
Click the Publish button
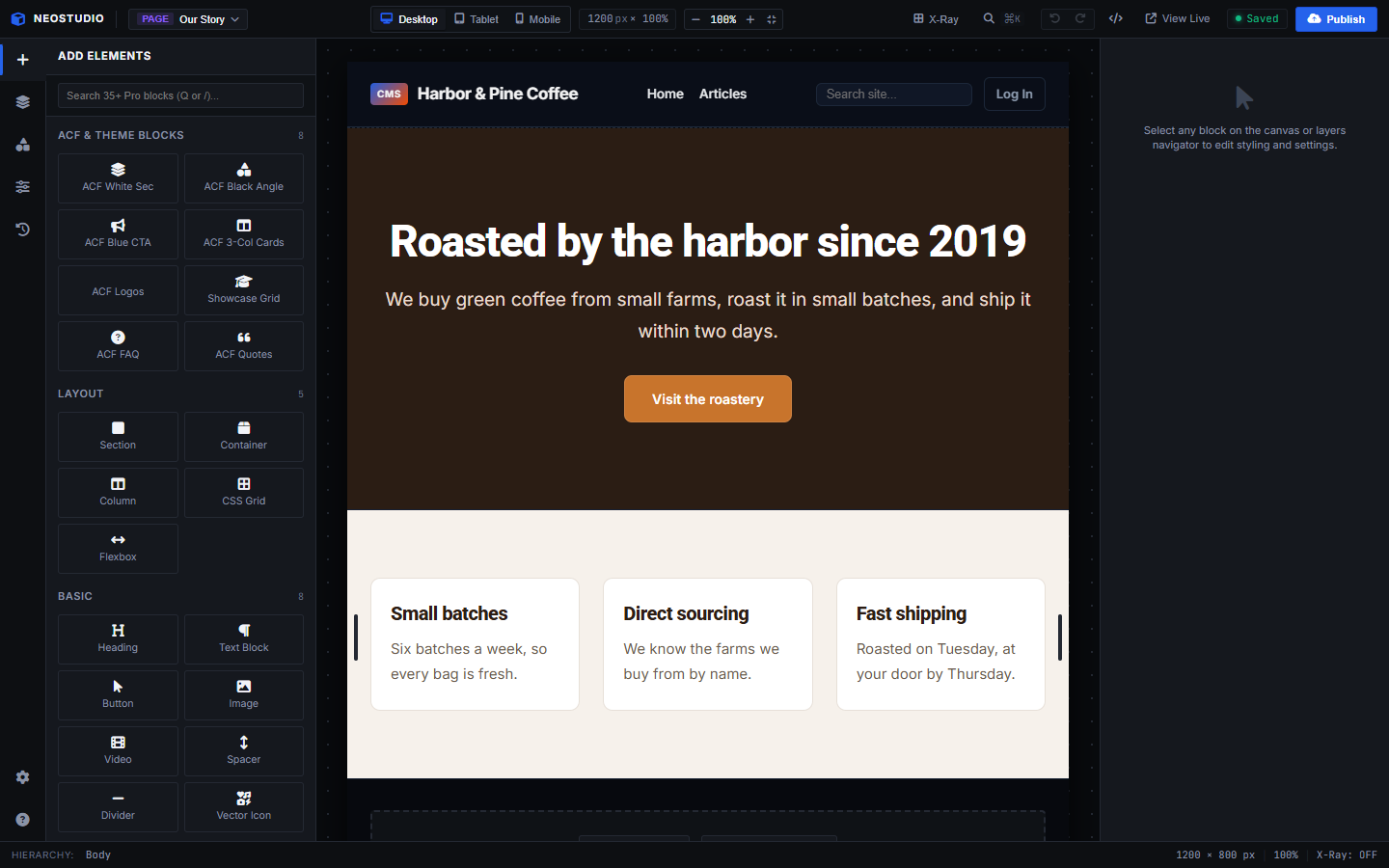pos(1336,18)
